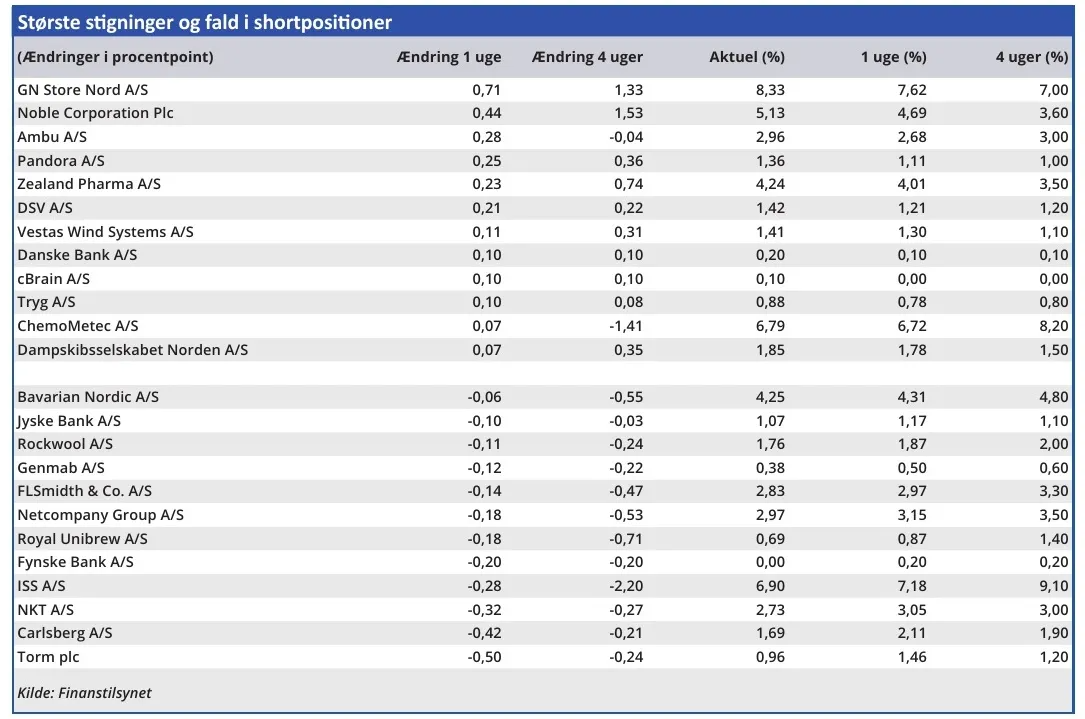Select Netcompany Group A/S in the table
The image size is (1085, 719).
coord(100,515)
